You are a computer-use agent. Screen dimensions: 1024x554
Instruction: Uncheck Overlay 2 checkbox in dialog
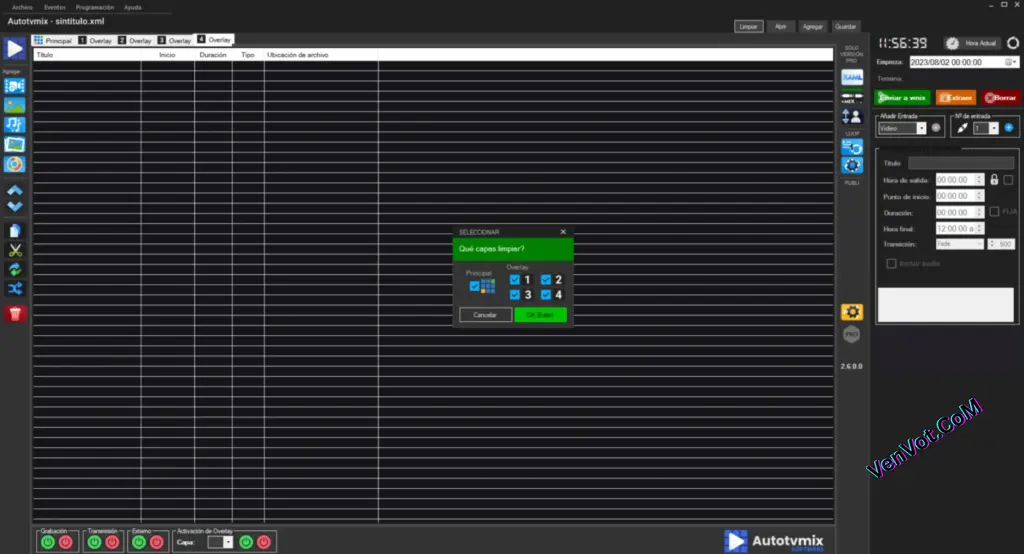coord(546,280)
